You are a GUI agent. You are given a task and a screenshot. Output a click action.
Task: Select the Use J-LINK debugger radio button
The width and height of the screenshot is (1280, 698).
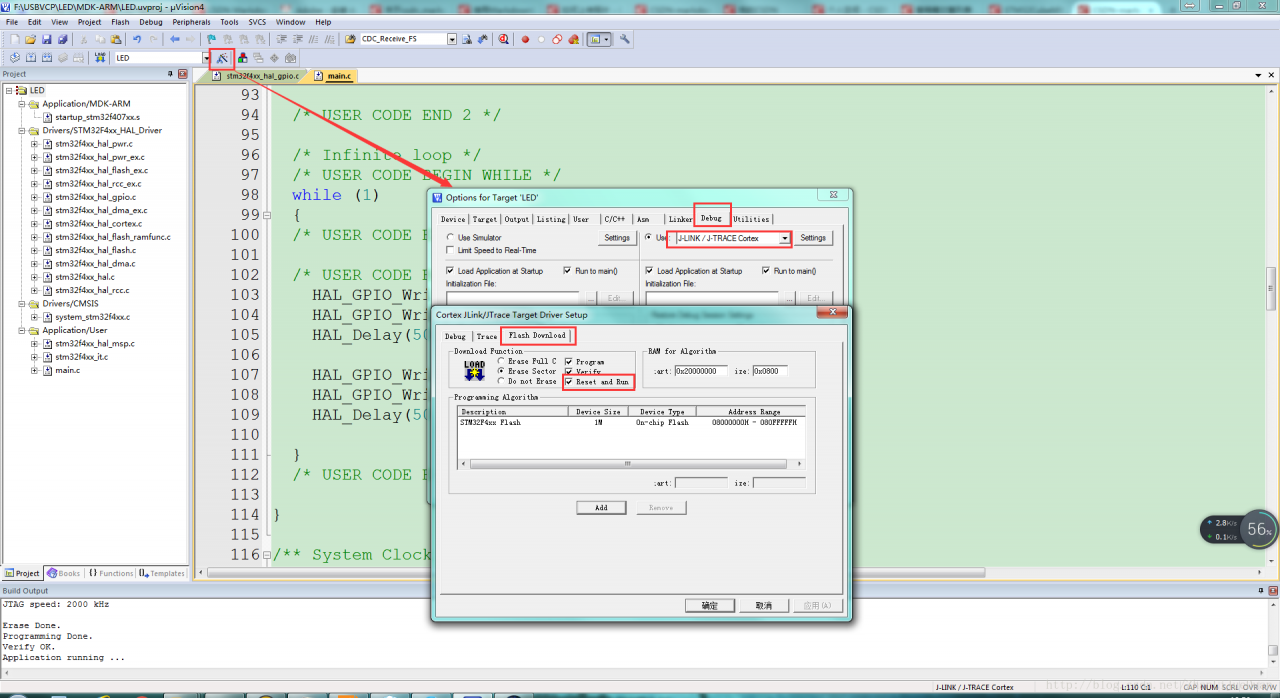649,238
